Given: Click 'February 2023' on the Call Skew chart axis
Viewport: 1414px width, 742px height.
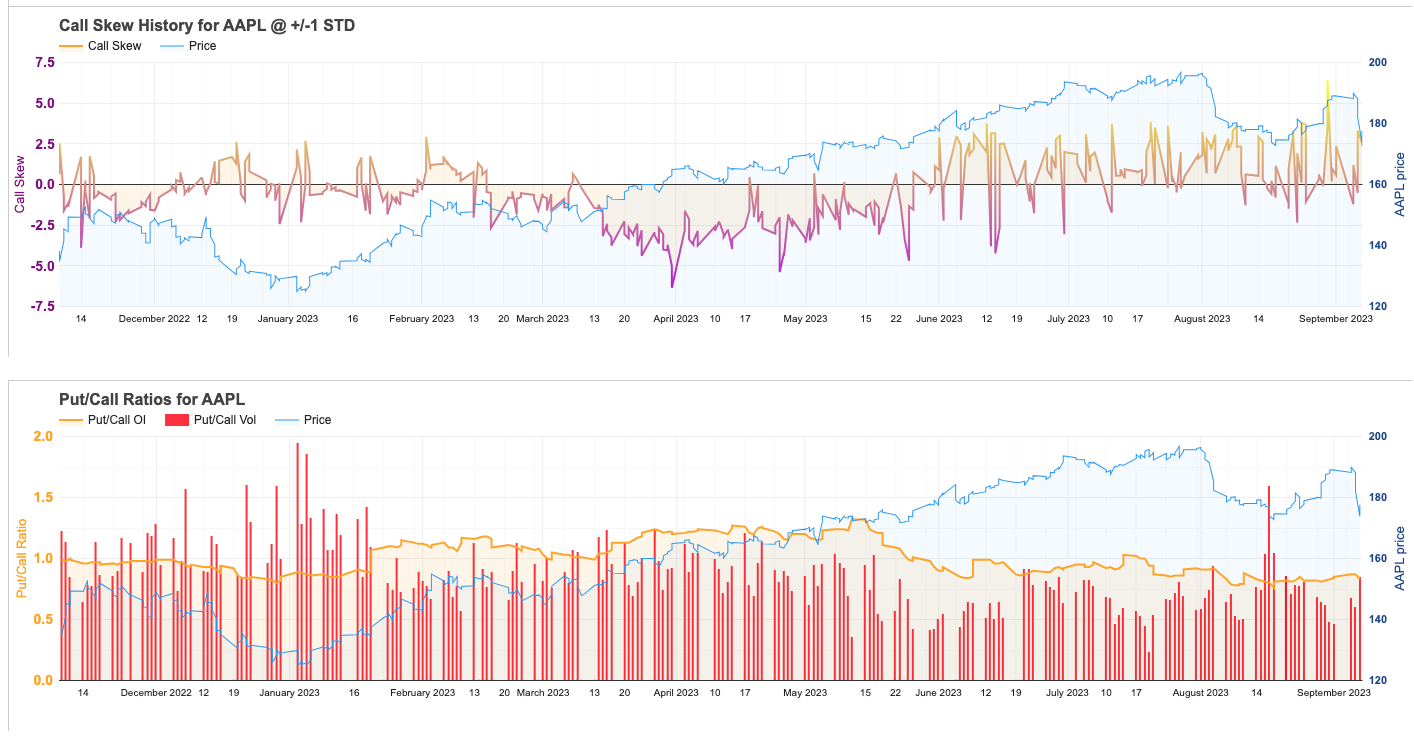Looking at the screenshot, I should point(422,319).
